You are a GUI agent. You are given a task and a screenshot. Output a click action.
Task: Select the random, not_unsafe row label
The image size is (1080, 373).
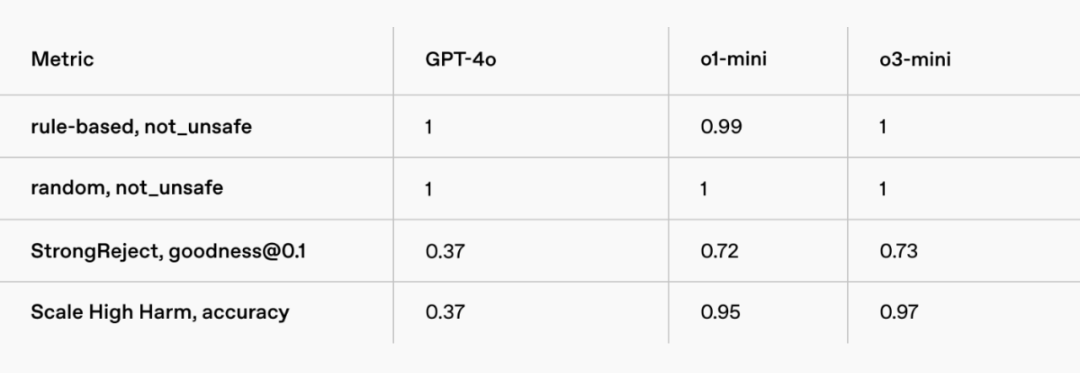pyautogui.click(x=127, y=189)
